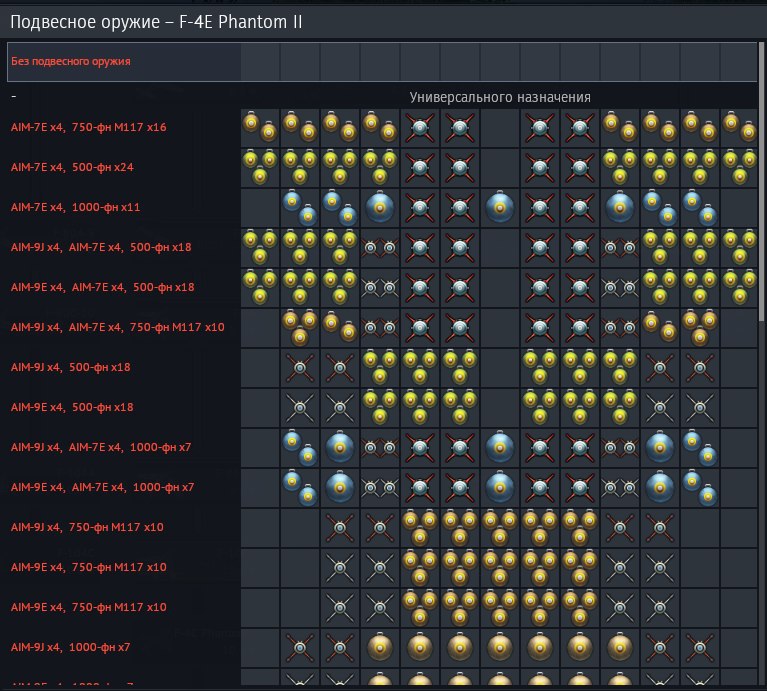
Task: Click first missile icon in AIM-9J x4, 750-фн M117 x10 row
Action: [340, 528]
